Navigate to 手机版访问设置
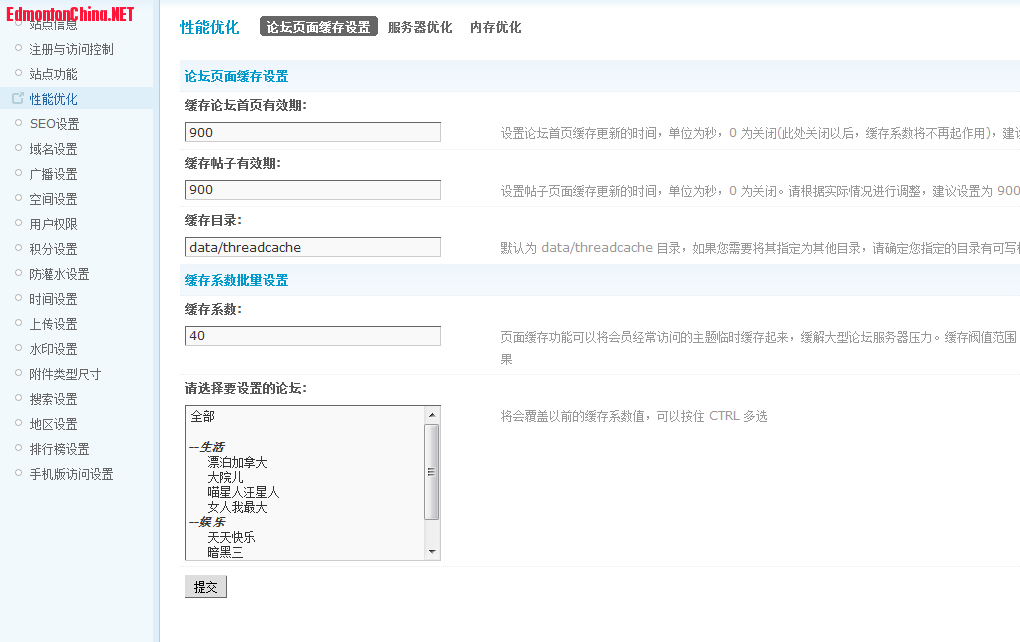The height and width of the screenshot is (642, 1020). pyautogui.click(x=71, y=474)
